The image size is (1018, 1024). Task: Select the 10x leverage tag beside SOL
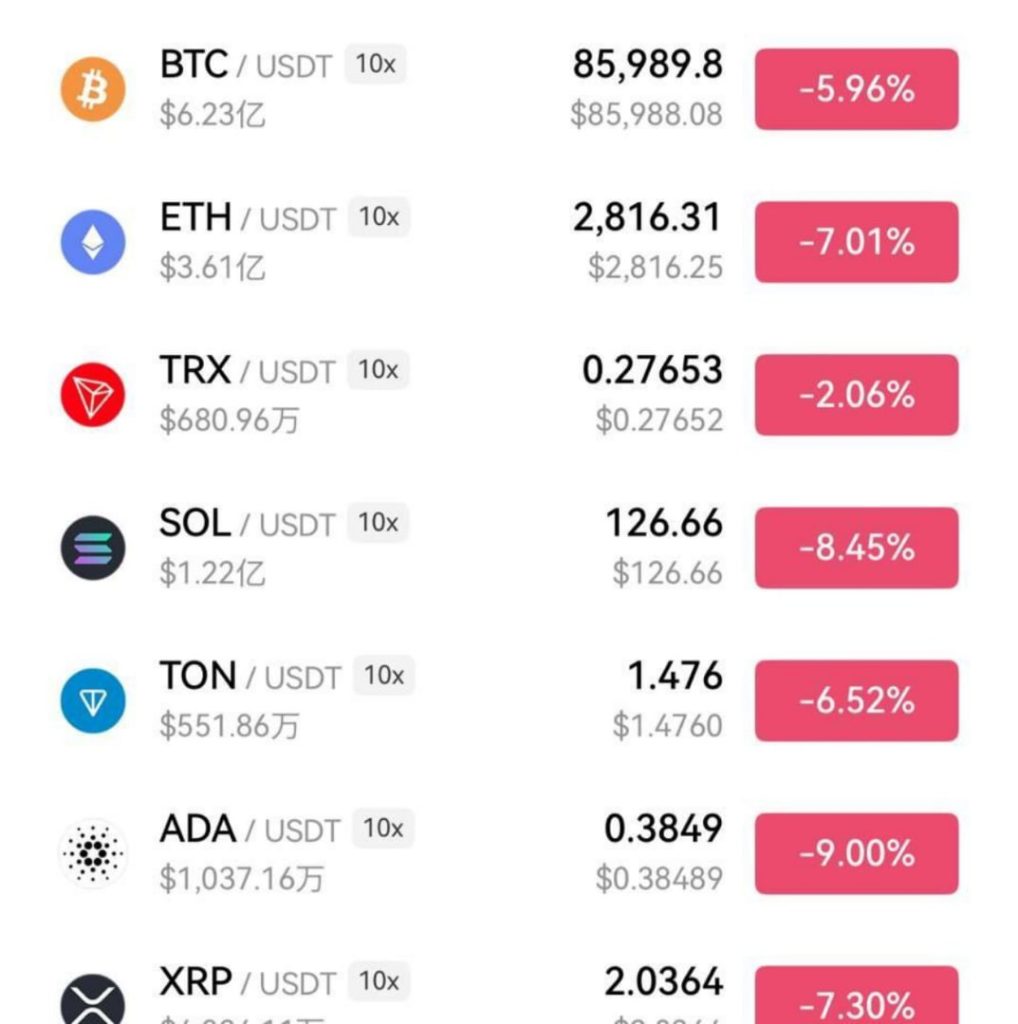(x=378, y=523)
